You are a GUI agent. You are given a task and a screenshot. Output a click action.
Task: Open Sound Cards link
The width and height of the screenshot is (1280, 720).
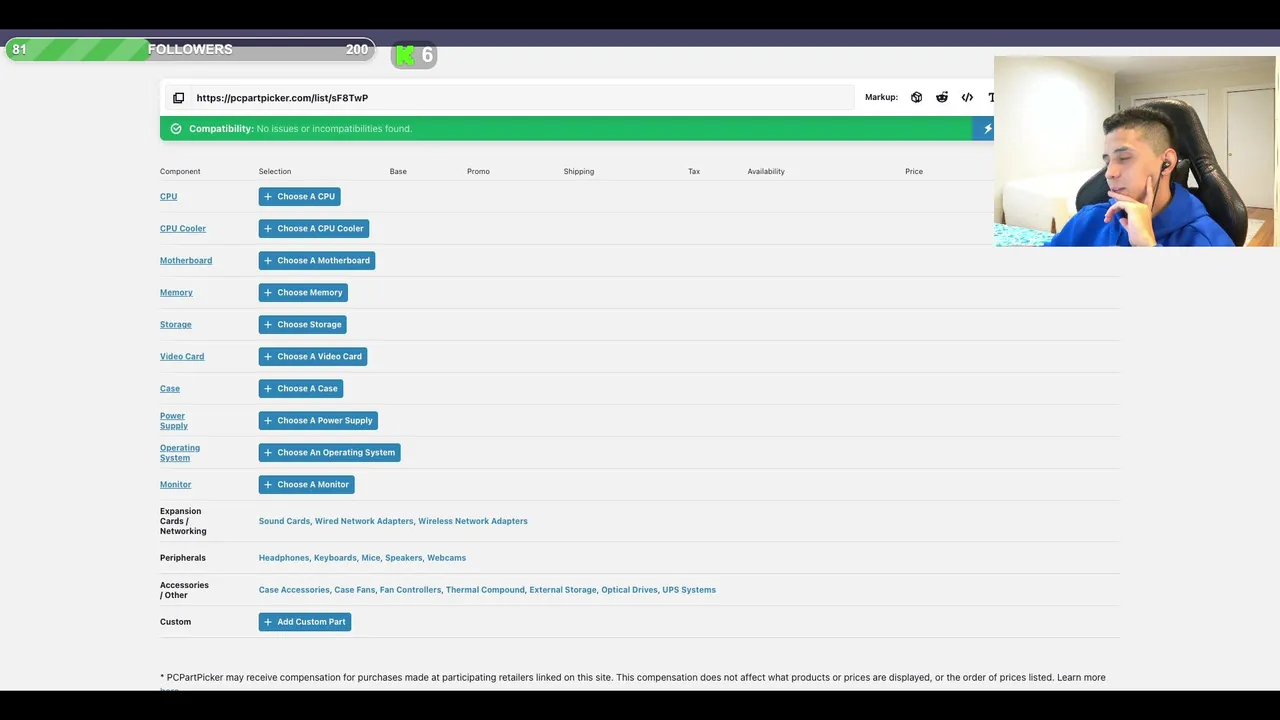coord(284,521)
